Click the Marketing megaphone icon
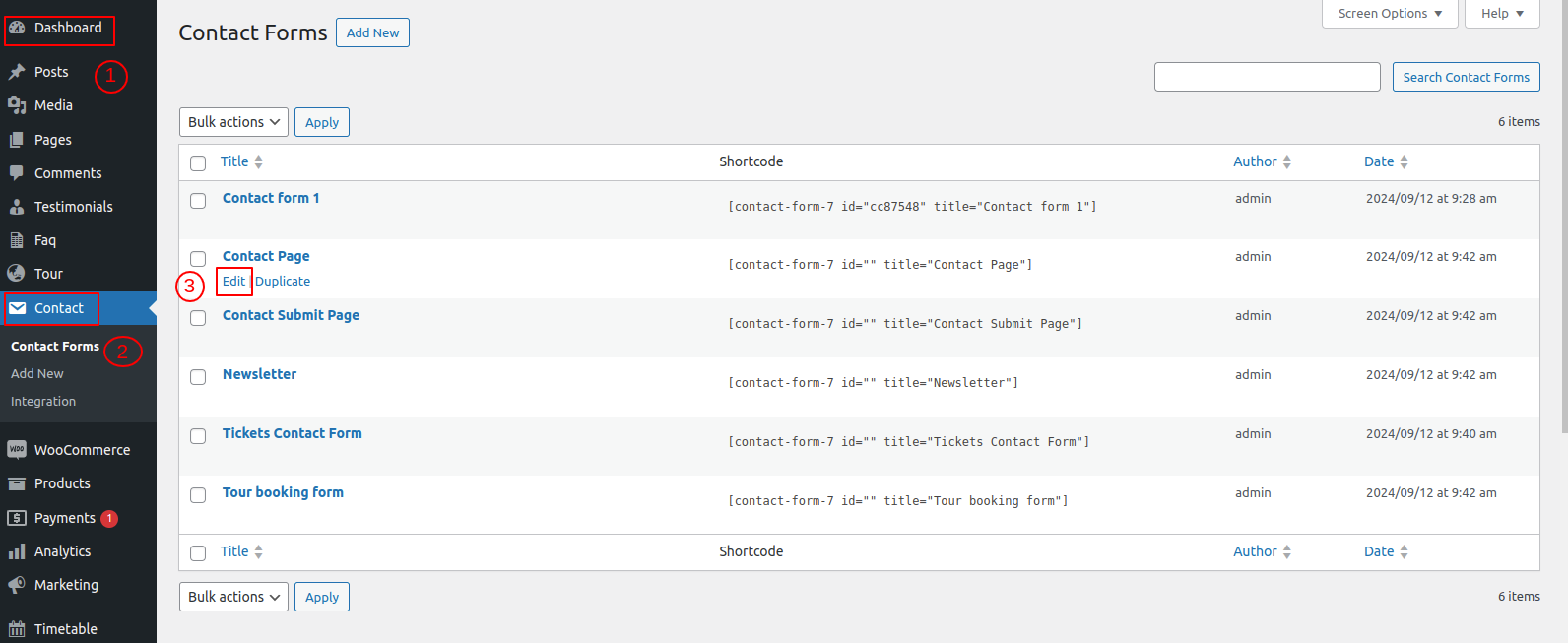1568x643 pixels. [17, 585]
